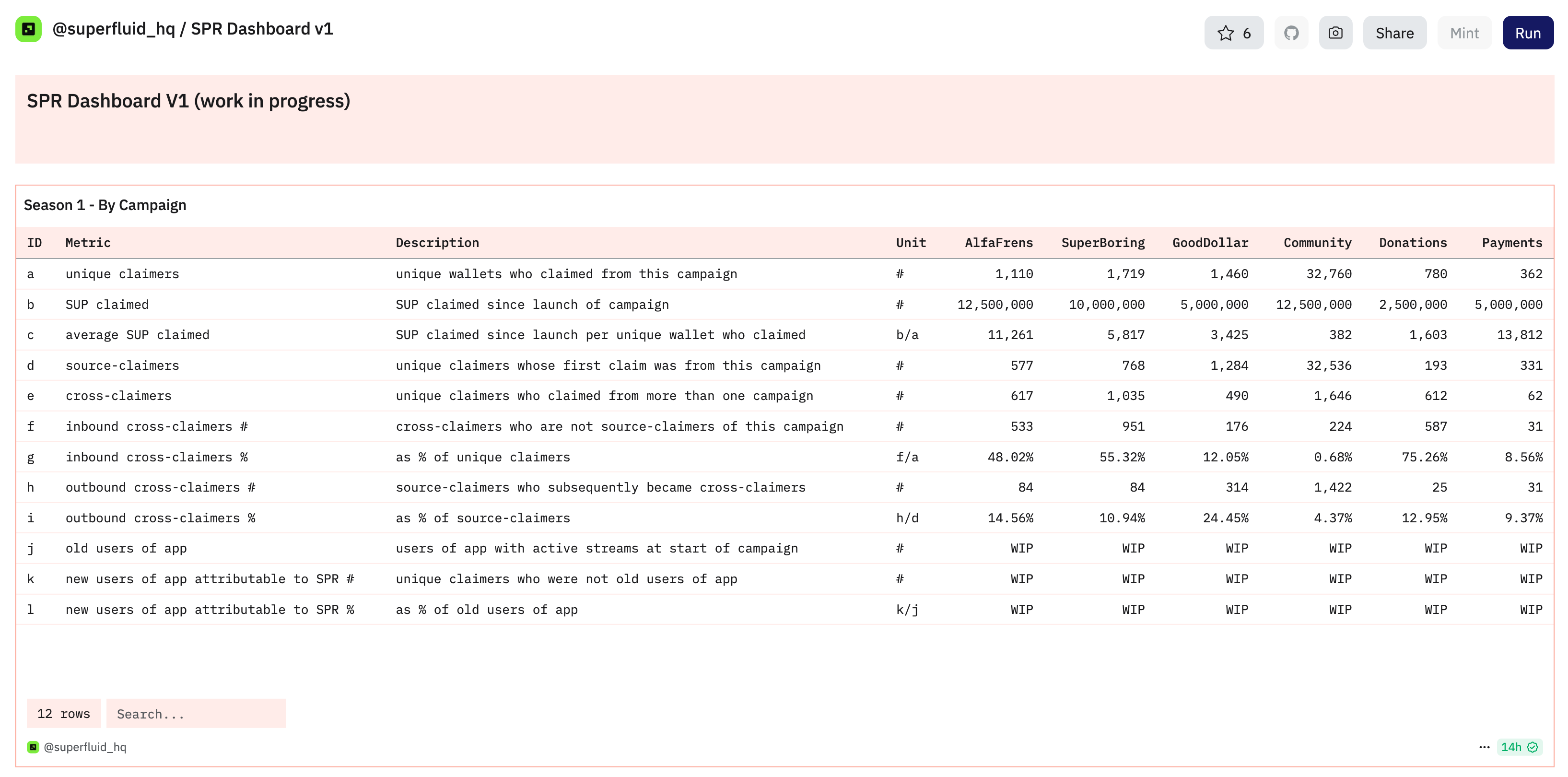Viewport: 1568px width, 777px height.
Task: Select the 'average SUP claimed' metric cell
Action: tap(138, 335)
